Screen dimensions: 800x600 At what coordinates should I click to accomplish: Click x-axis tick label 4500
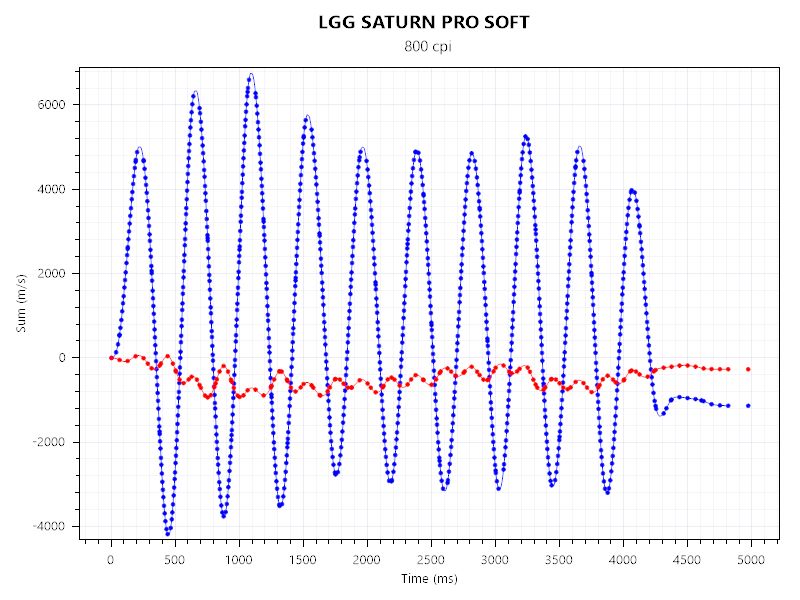point(687,560)
